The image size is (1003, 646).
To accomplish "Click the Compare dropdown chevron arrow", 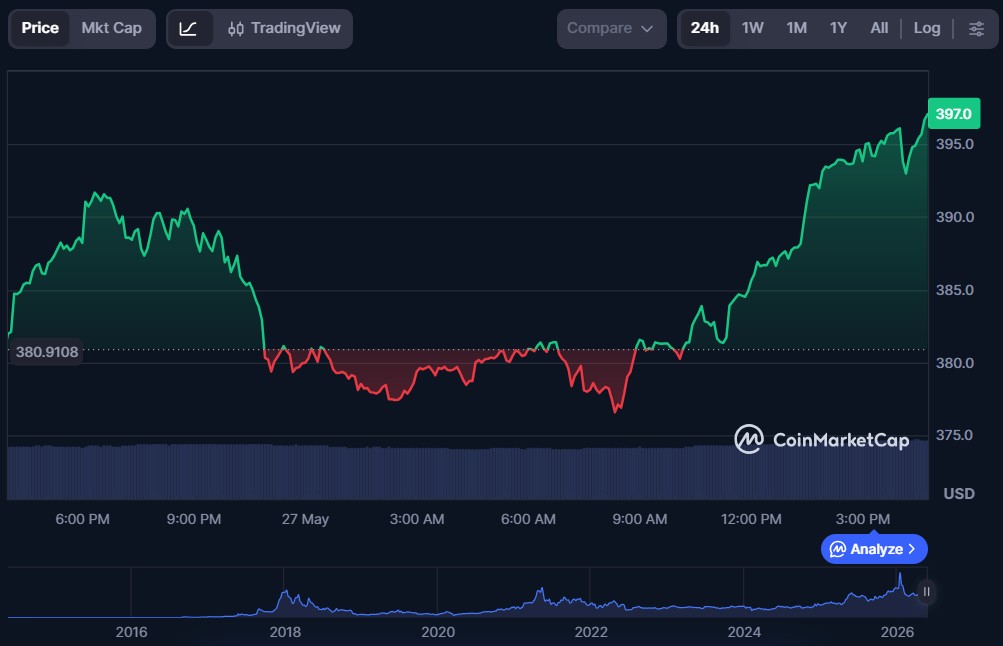I will click(647, 29).
